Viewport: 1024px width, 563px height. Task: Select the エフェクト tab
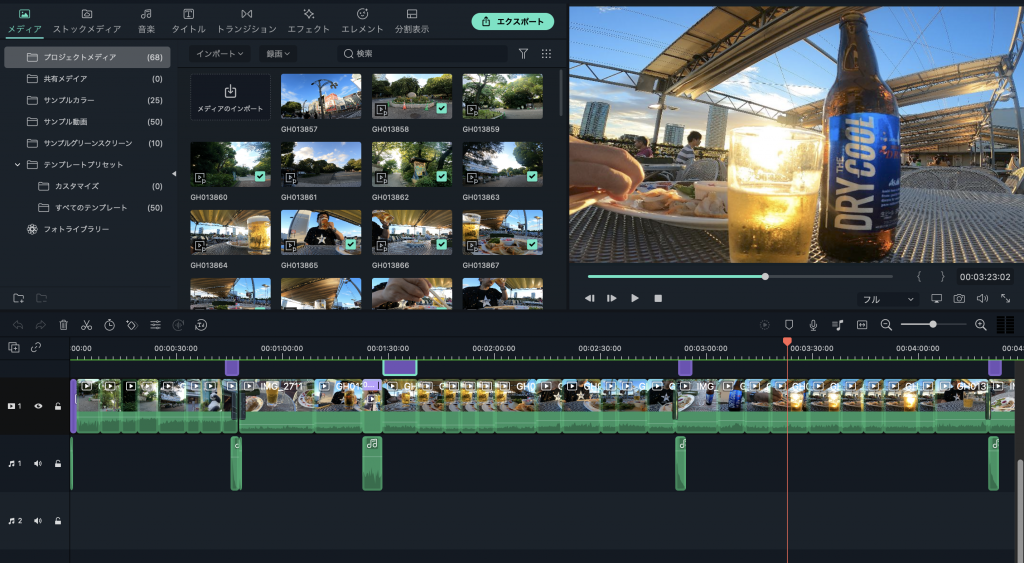click(308, 21)
